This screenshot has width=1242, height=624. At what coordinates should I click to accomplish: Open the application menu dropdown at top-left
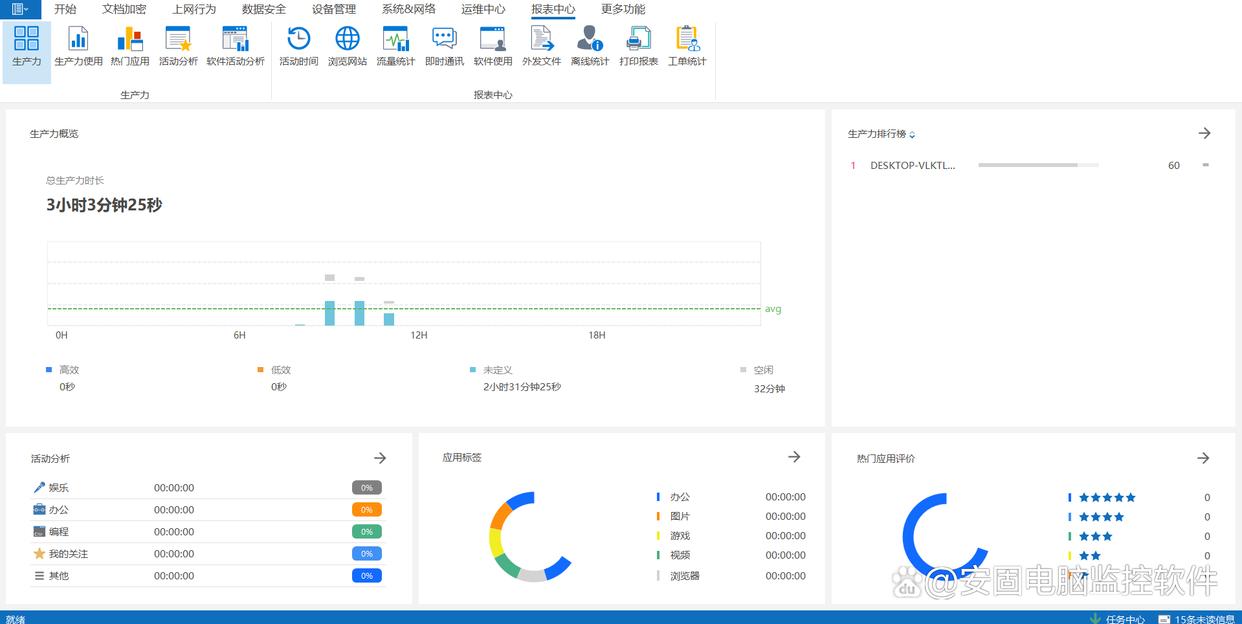(20, 9)
